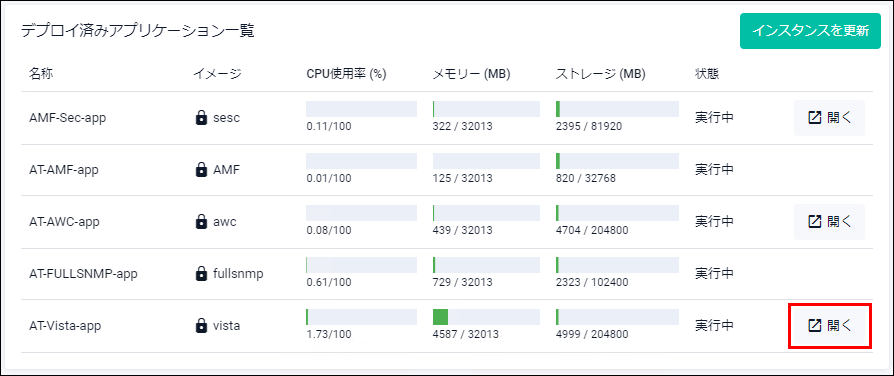Viewport: 894px width, 376px height.
Task: Click the lock icon beside sesc image
Action: 201,118
